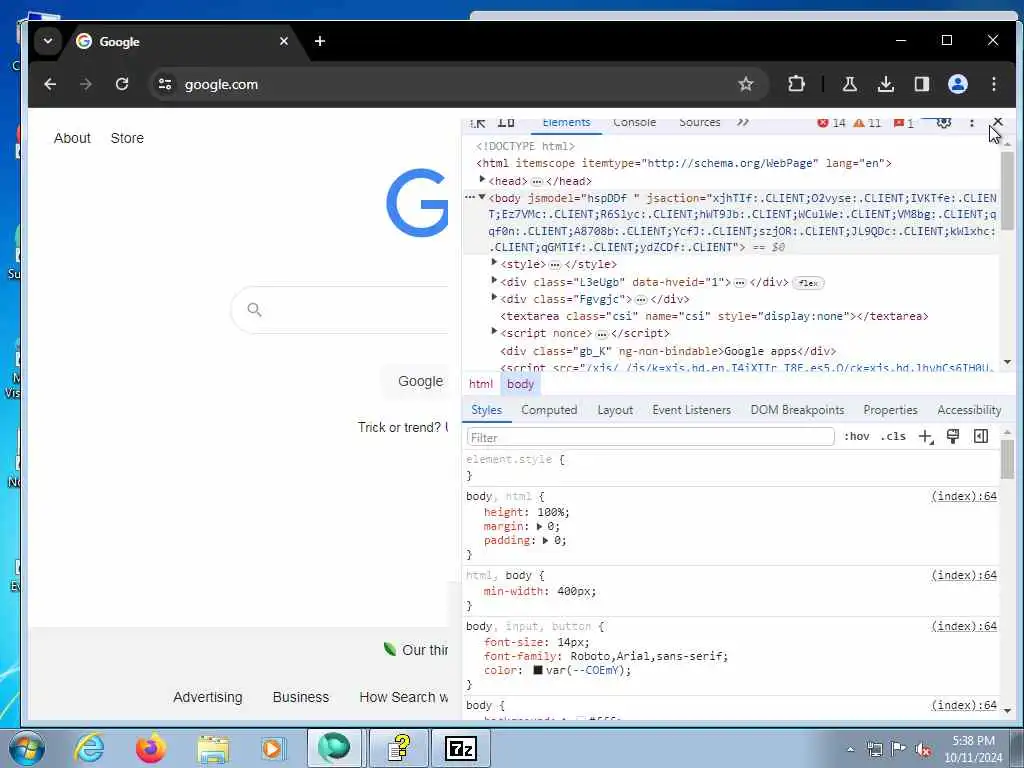
Task: Expand the script nonce node
Action: click(x=494, y=332)
